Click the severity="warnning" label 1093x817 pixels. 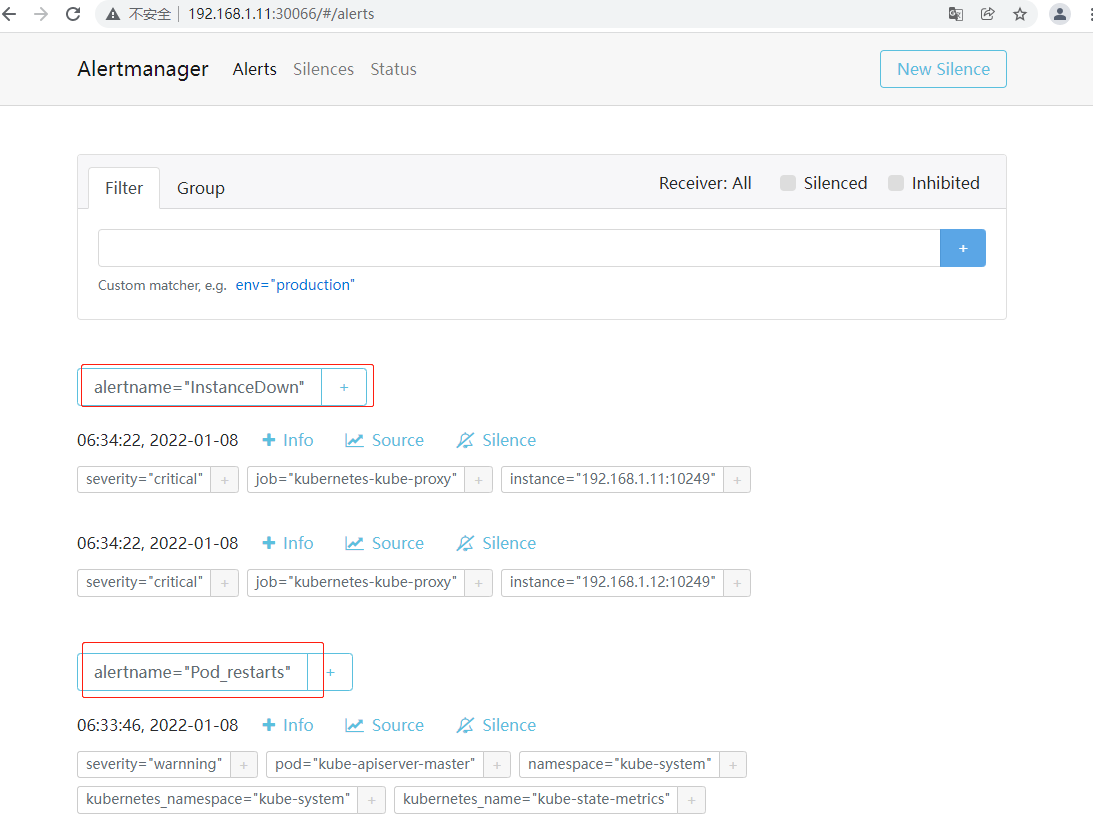pos(154,765)
